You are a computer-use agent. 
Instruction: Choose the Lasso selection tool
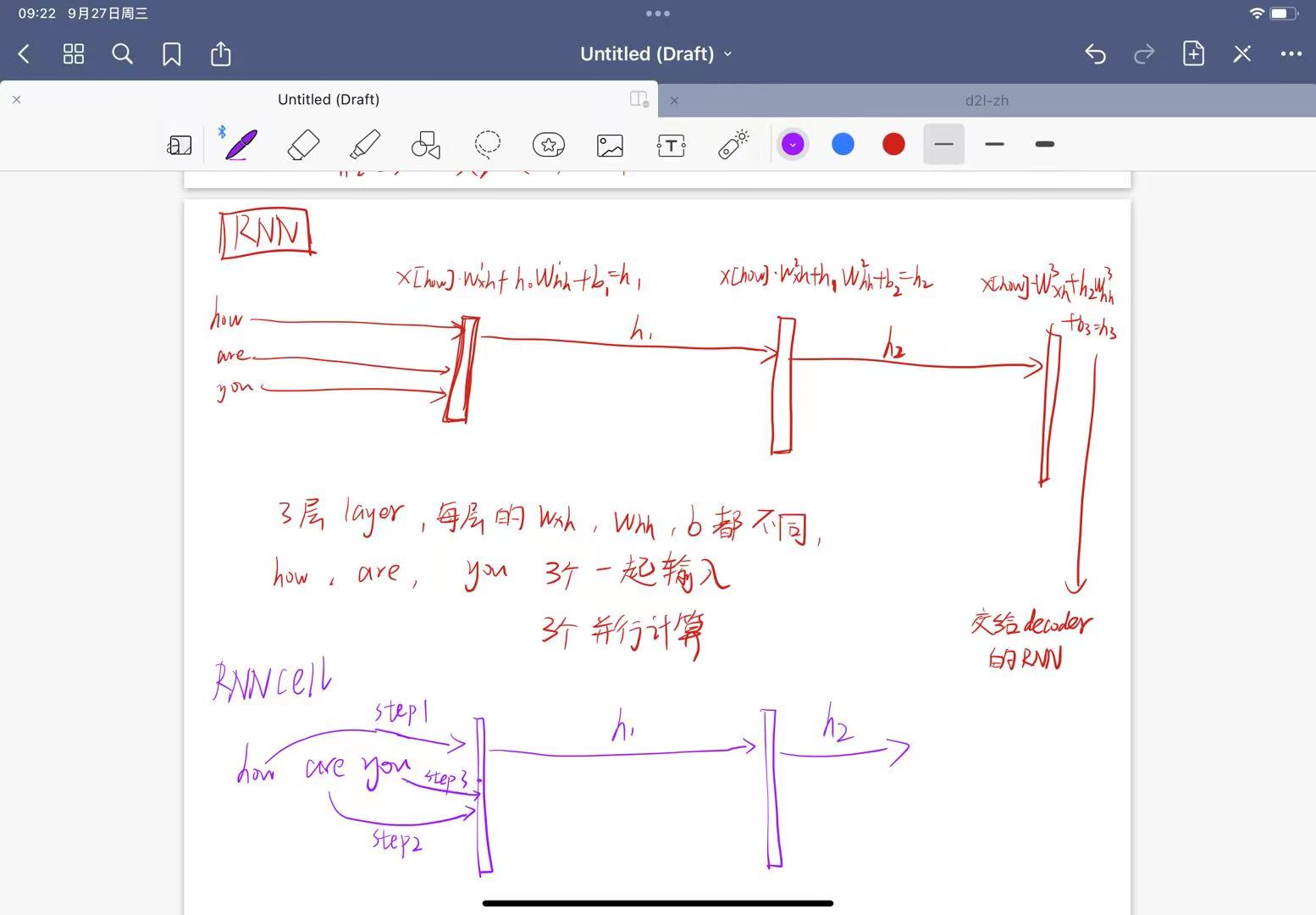pyautogui.click(x=488, y=145)
